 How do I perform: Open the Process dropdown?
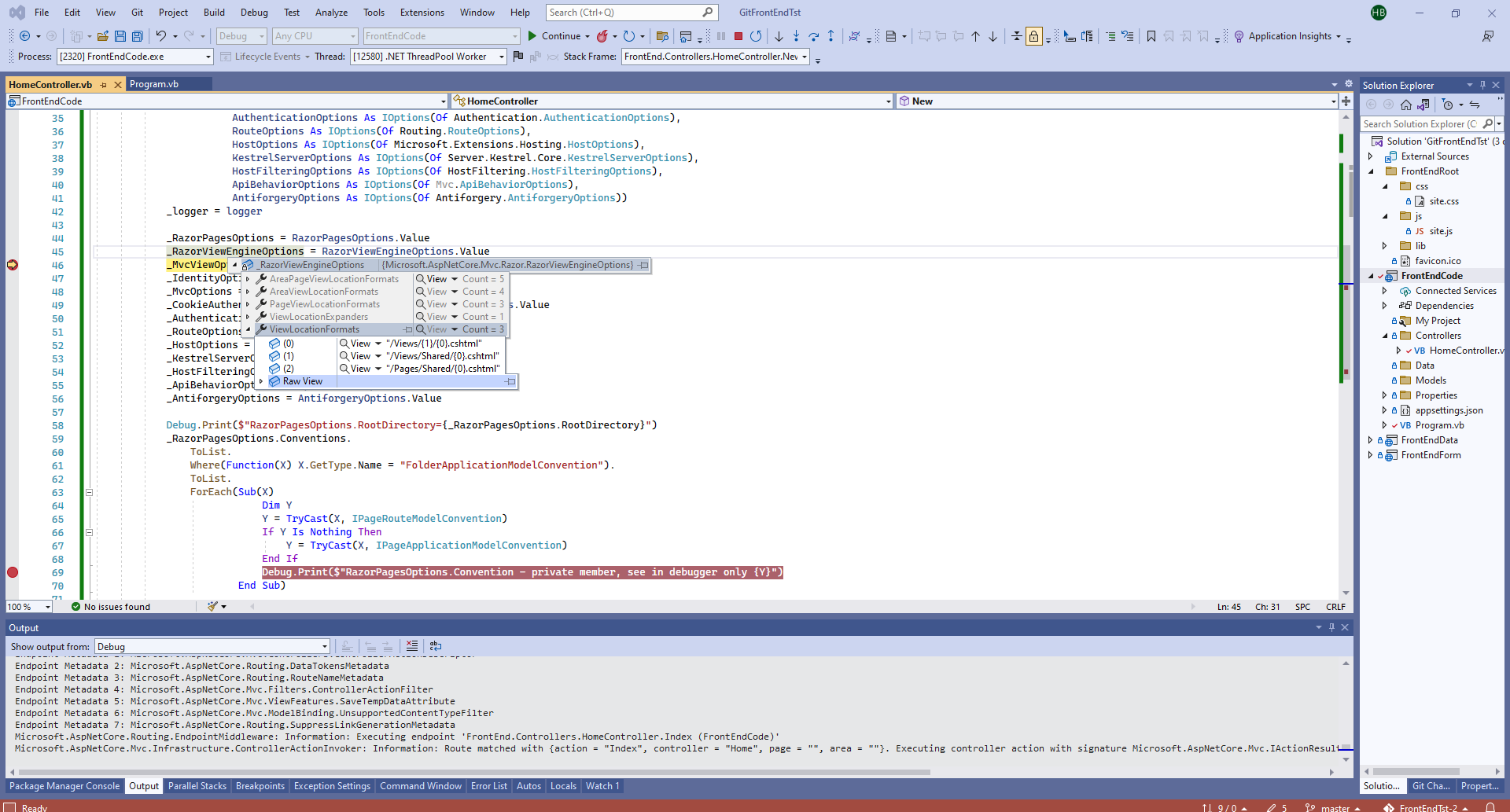click(208, 57)
